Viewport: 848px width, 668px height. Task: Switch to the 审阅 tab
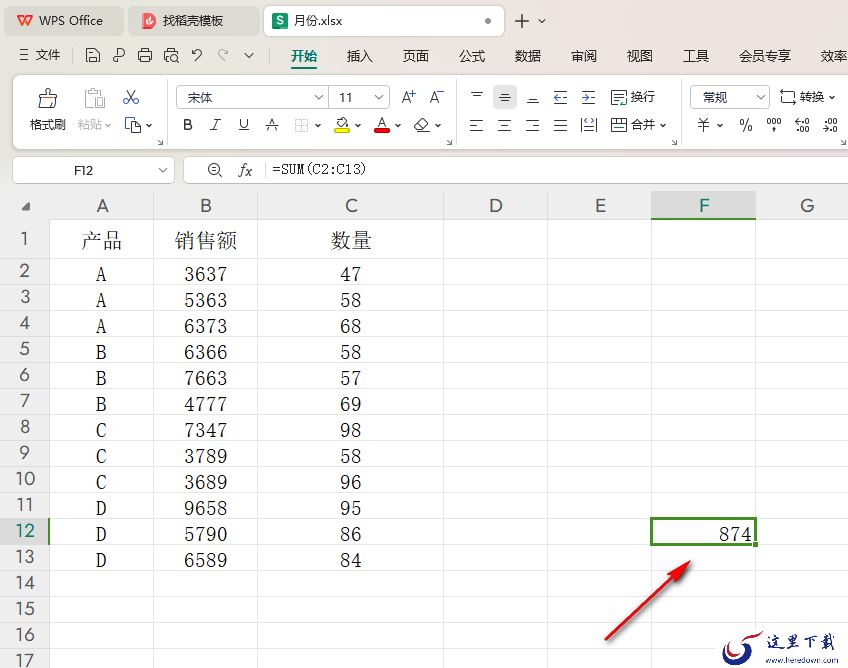584,56
